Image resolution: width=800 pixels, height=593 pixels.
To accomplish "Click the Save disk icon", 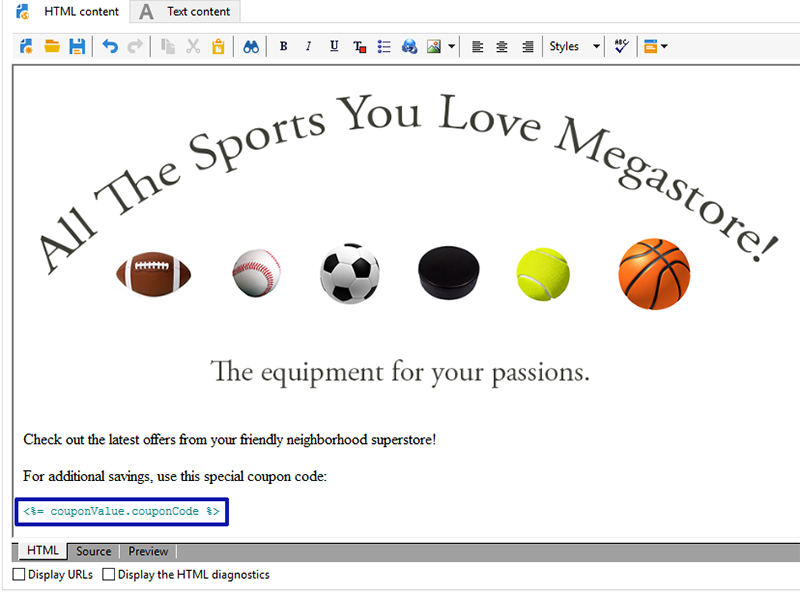I will click(x=77, y=46).
